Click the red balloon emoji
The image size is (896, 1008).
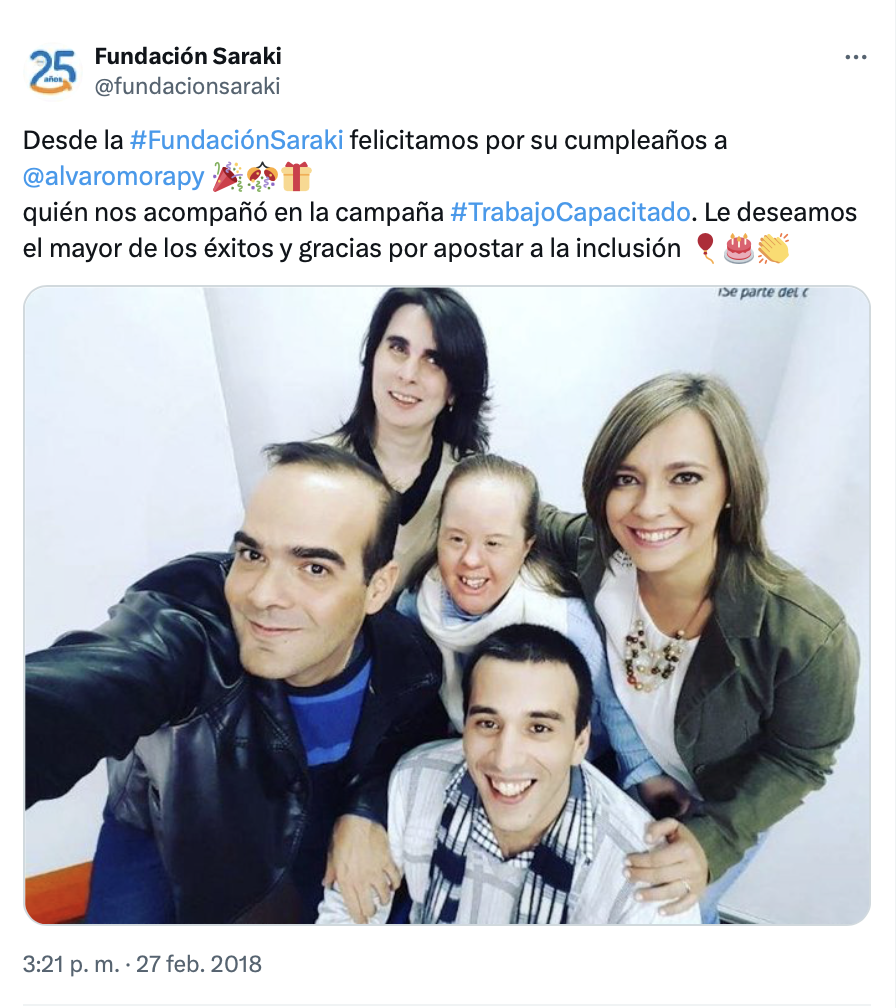(706, 249)
